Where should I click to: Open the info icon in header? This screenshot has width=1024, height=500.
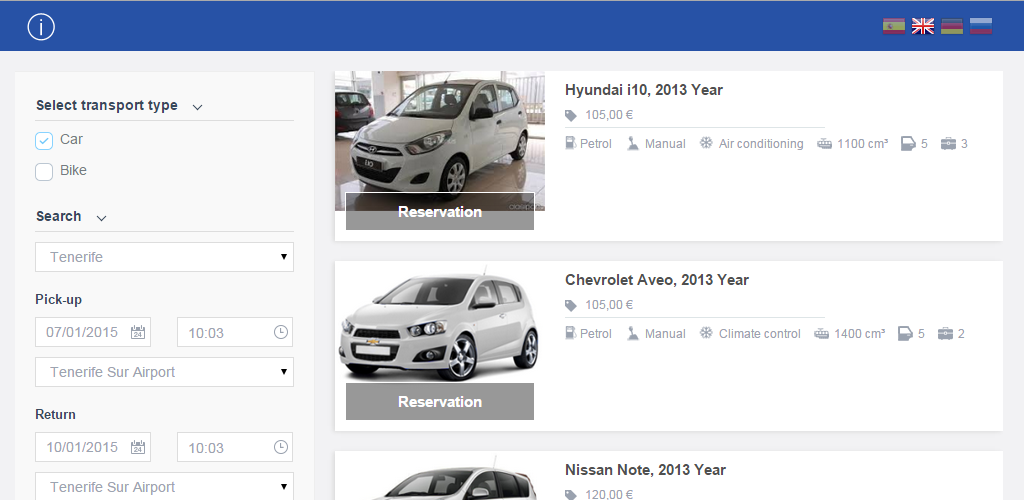tap(41, 27)
